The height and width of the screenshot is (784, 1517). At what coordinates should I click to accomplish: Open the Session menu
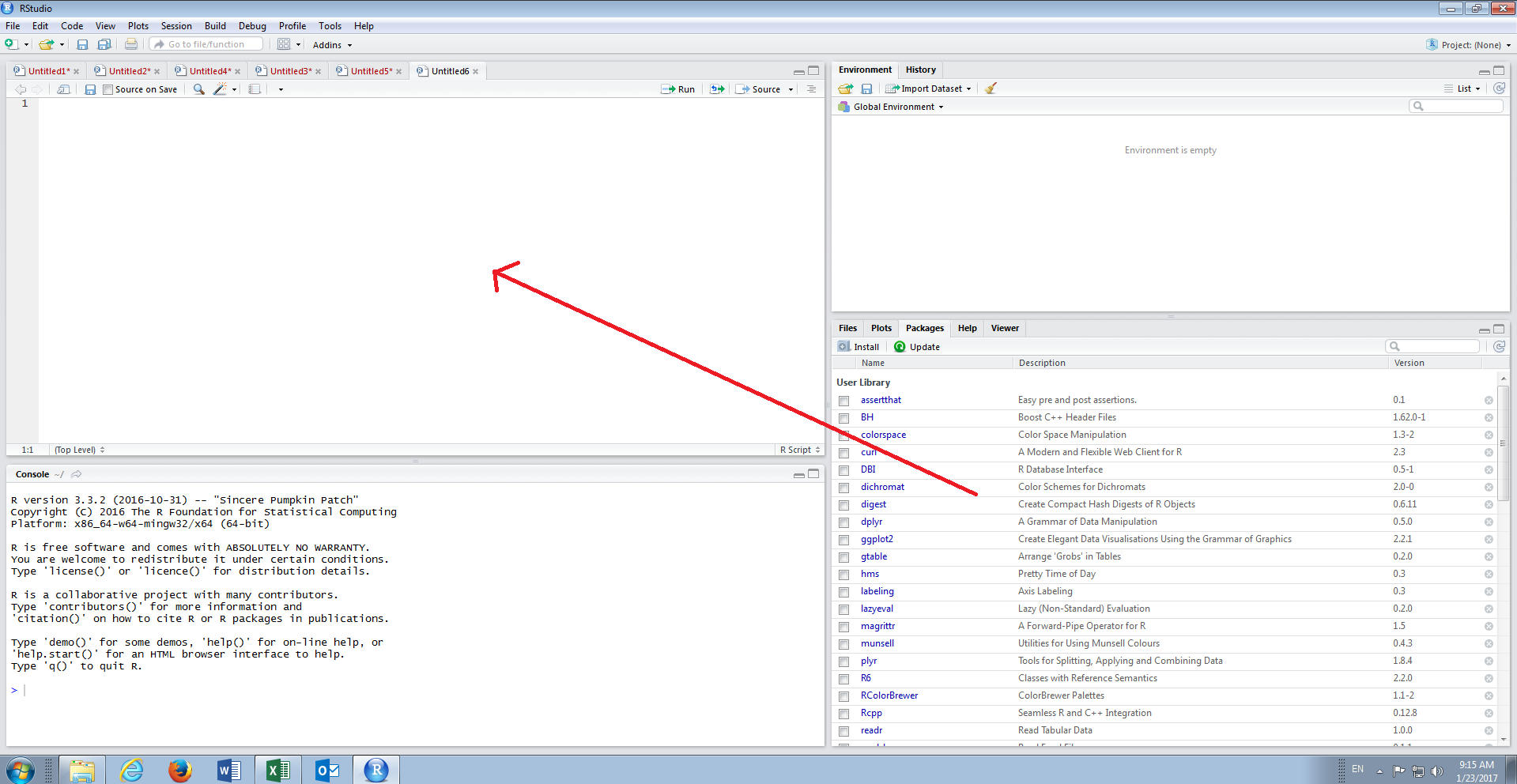[x=176, y=26]
